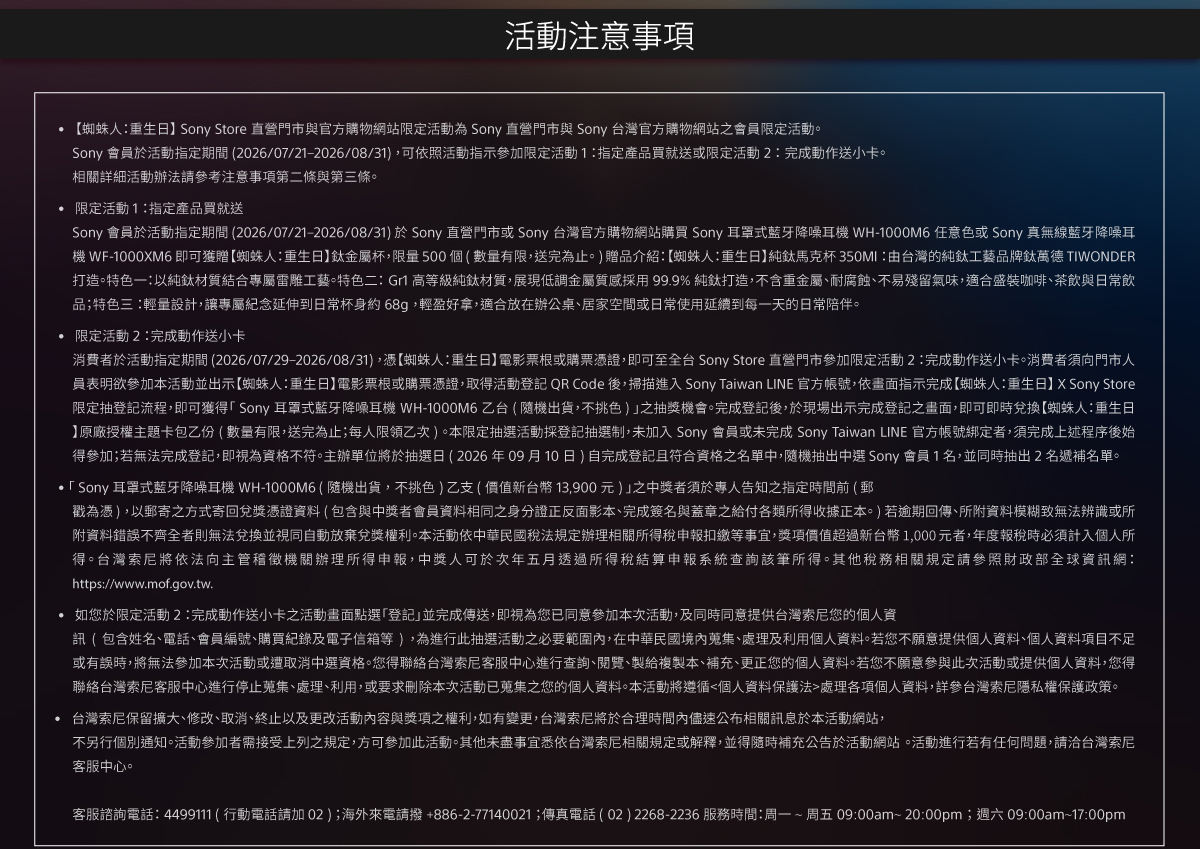Open the https://www.mof.gov.tw. link
The width and height of the screenshot is (1200, 849).
(143, 583)
